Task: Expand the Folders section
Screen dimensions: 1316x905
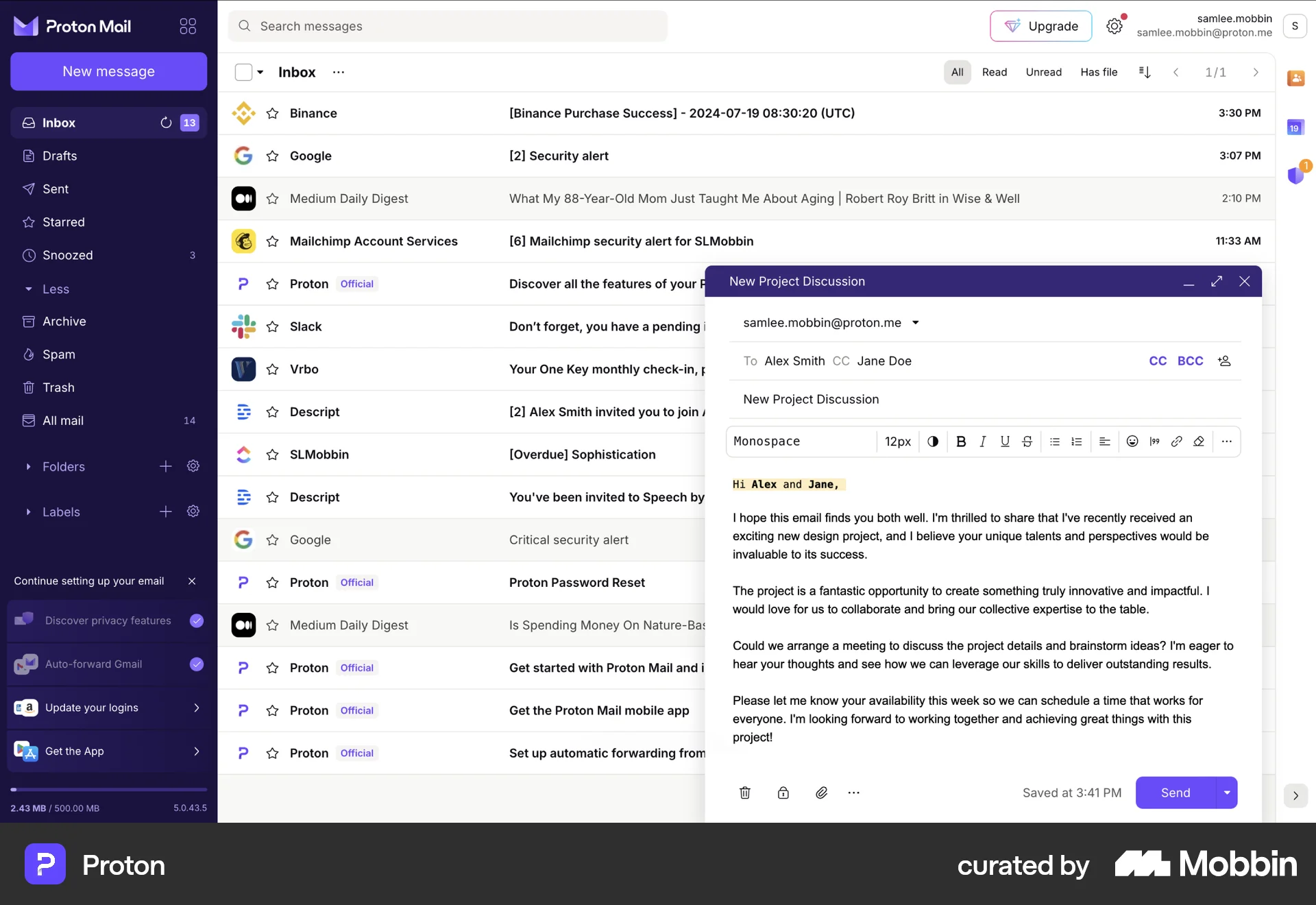Action: pos(29,467)
